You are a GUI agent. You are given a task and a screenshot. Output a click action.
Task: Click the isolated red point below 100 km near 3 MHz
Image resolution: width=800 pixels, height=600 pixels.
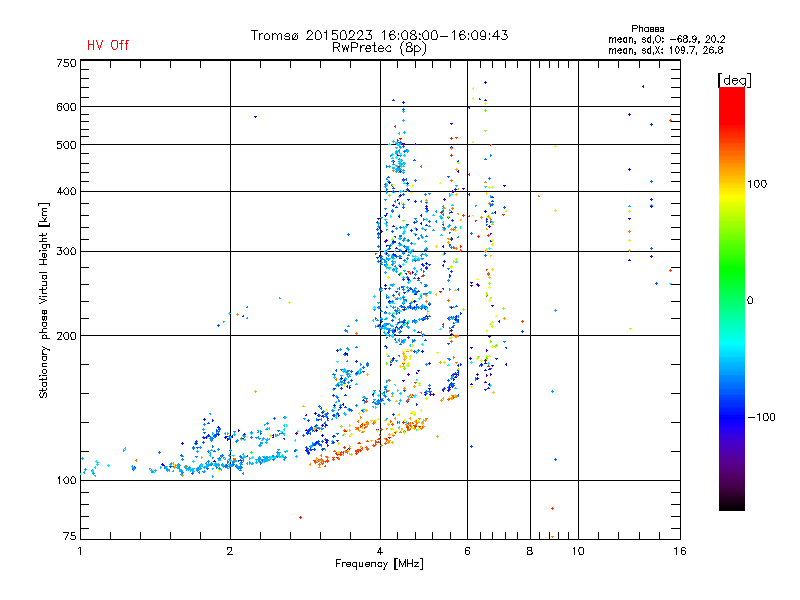301,517
